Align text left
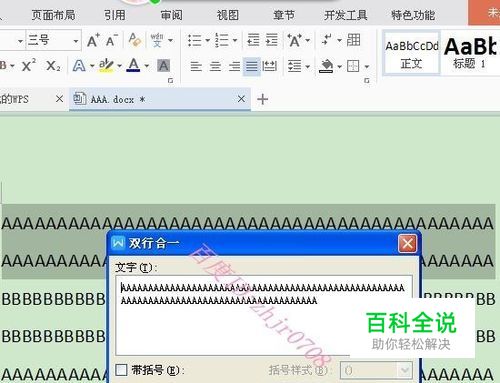This screenshot has width=500, height=383. 196,66
